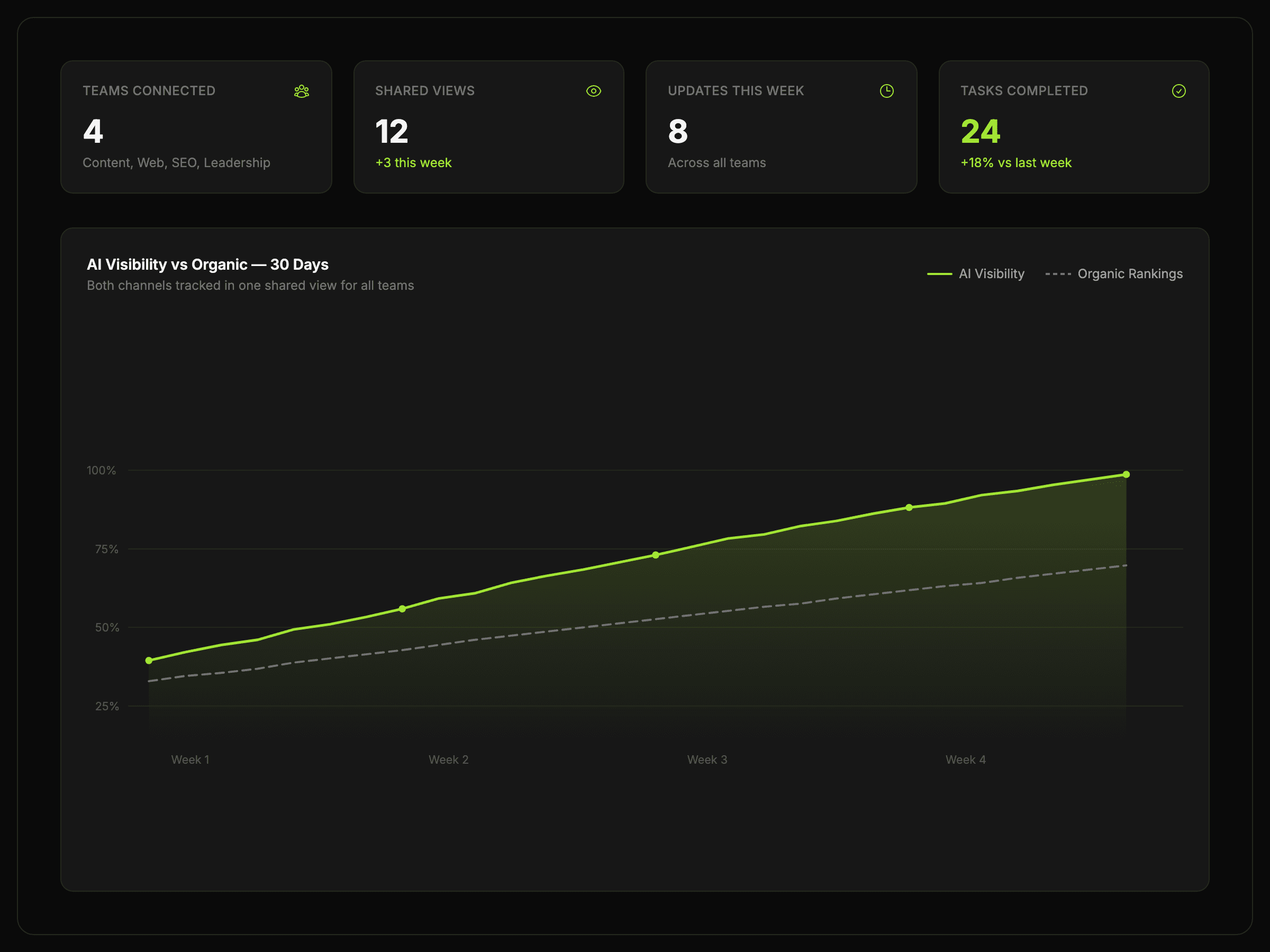Click the clock icon in Updates This Week

(886, 91)
